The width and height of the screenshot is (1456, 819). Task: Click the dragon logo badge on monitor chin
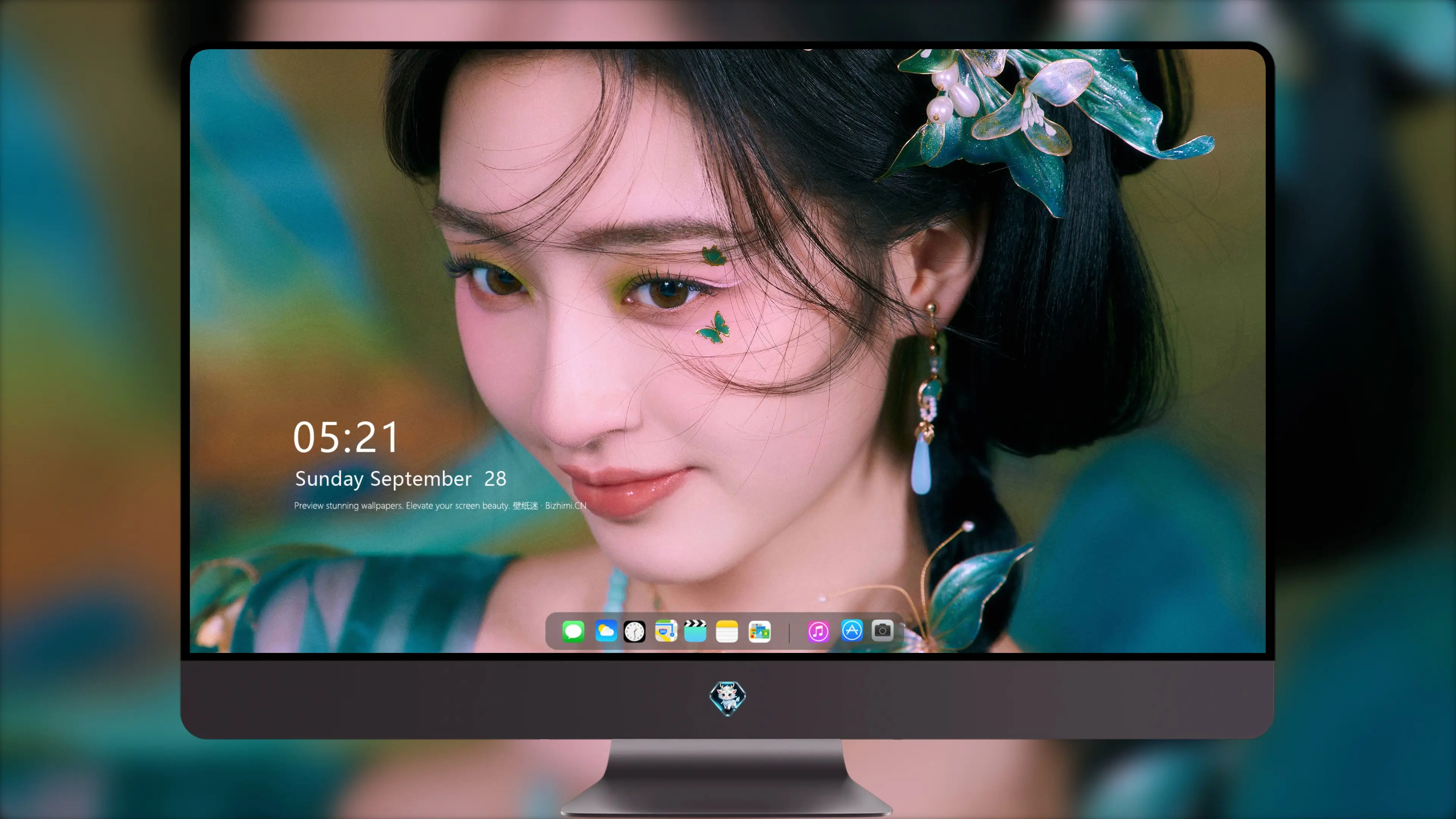click(x=728, y=698)
